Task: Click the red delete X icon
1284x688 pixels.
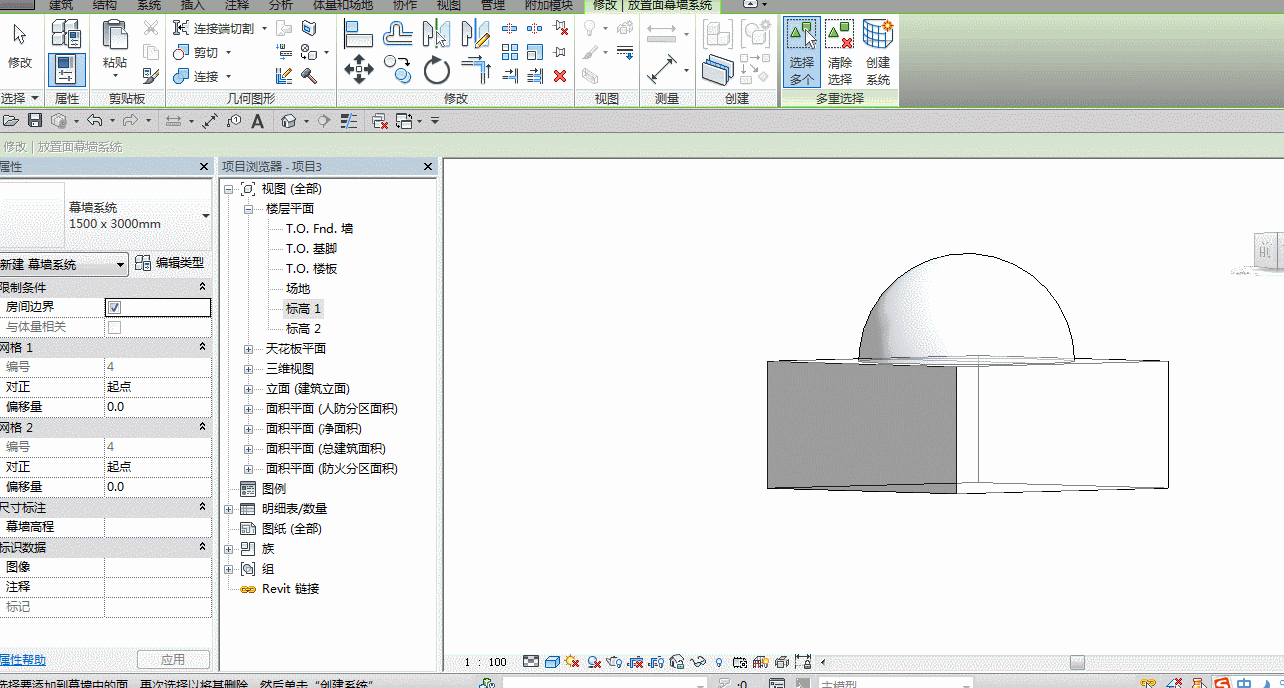Action: point(560,75)
